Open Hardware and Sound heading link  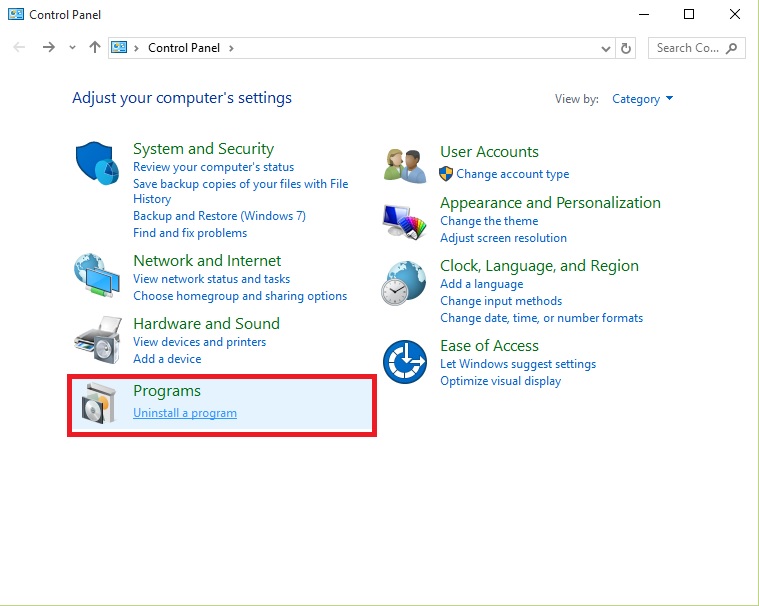[207, 323]
